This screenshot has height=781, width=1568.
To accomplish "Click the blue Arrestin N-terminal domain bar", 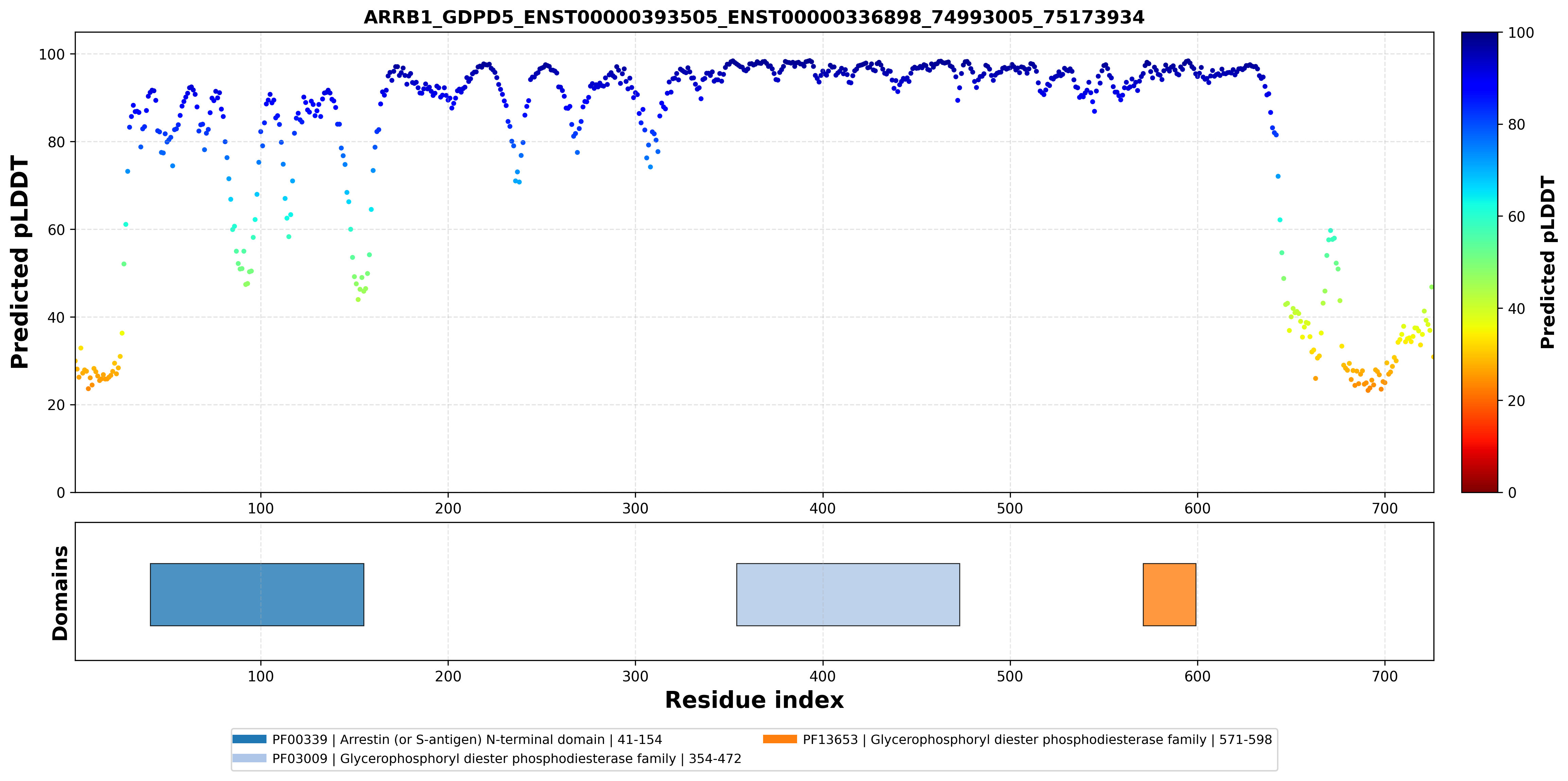I will point(257,594).
